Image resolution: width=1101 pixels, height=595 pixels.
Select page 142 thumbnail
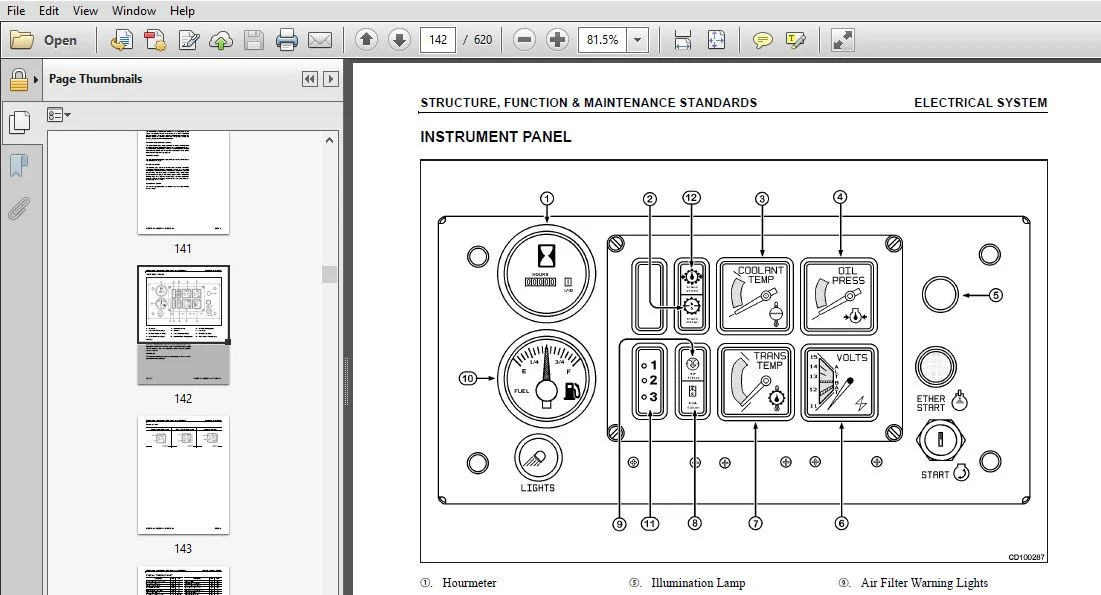[183, 325]
